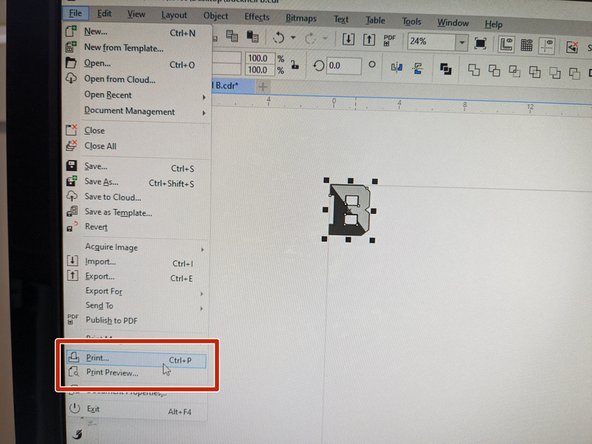Click the zoom level field showing 24%
This screenshot has width=592, height=444.
click(431, 42)
